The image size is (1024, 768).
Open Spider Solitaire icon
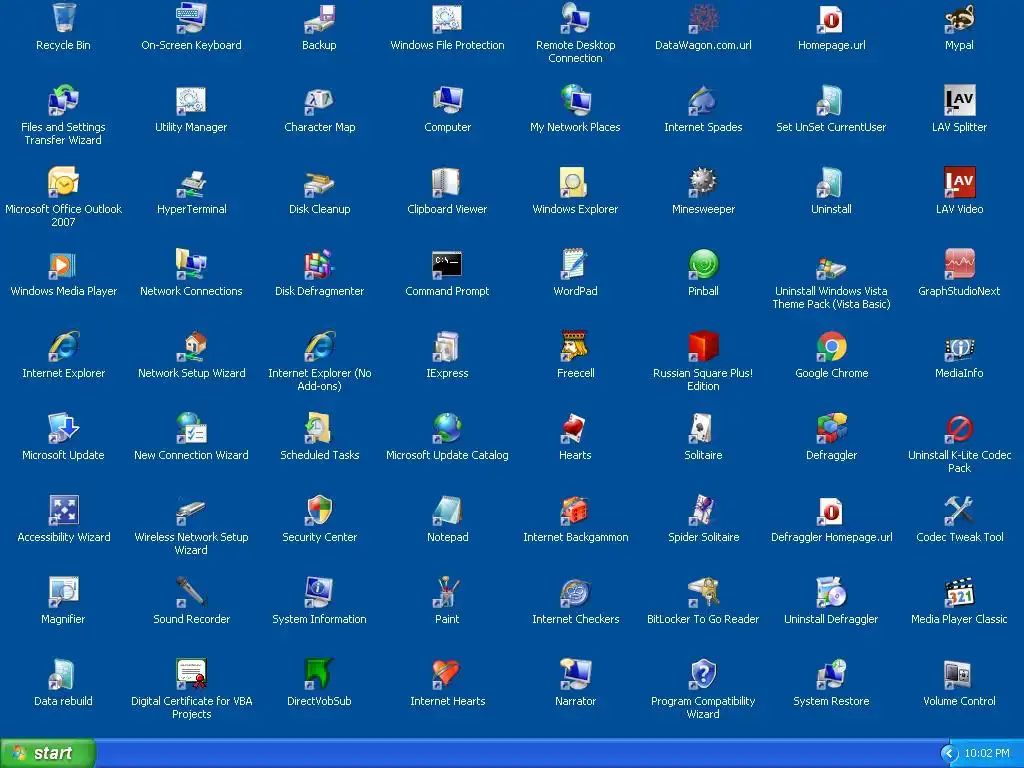[x=703, y=510]
